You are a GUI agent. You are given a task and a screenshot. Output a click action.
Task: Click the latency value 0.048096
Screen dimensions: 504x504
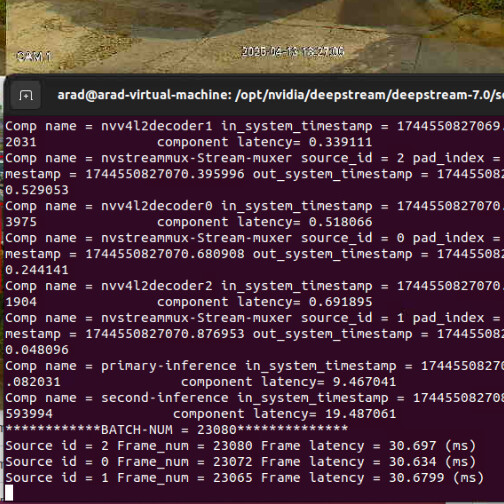pyautogui.click(x=37, y=350)
